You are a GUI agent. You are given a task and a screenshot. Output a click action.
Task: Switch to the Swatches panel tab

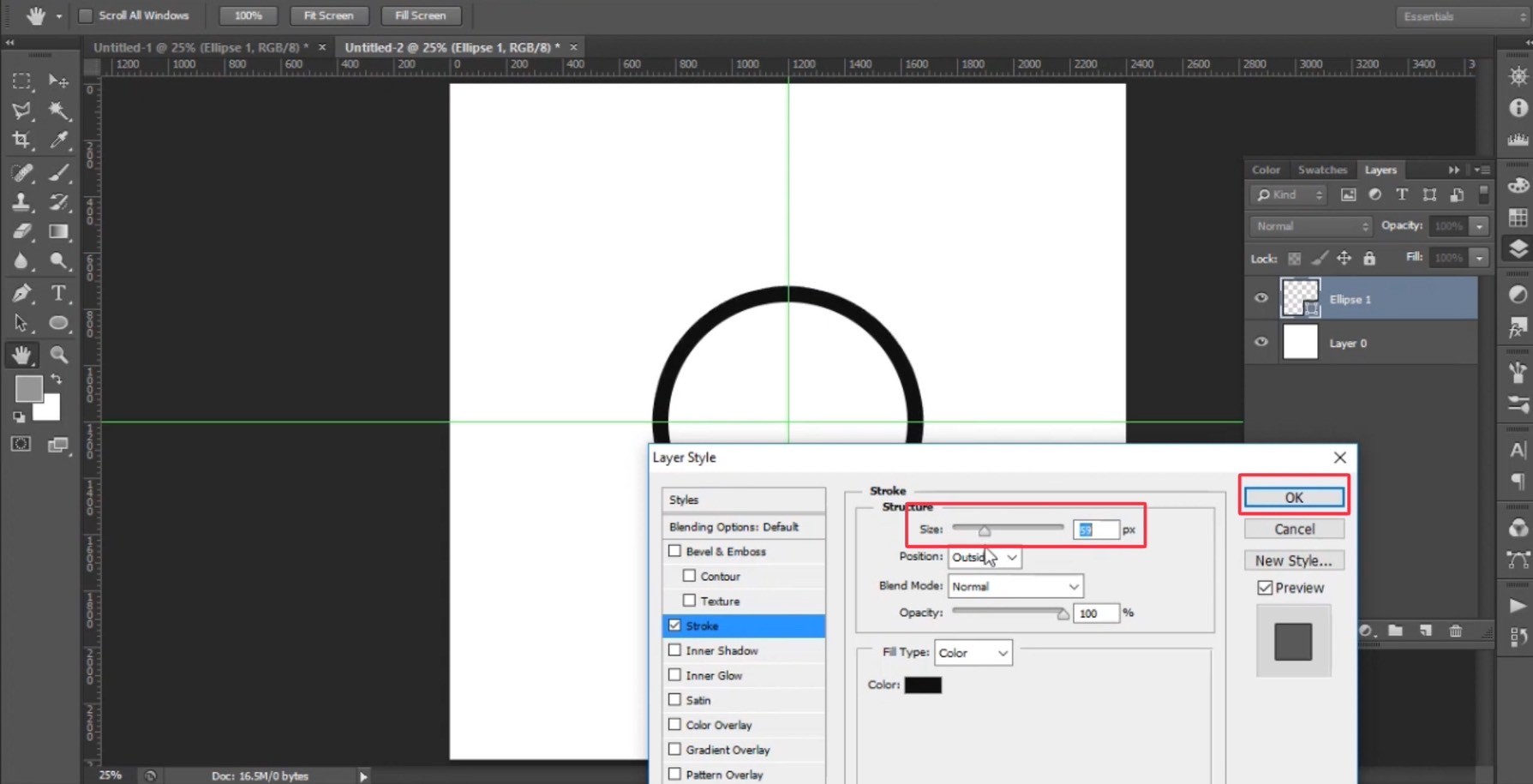[x=1321, y=170]
